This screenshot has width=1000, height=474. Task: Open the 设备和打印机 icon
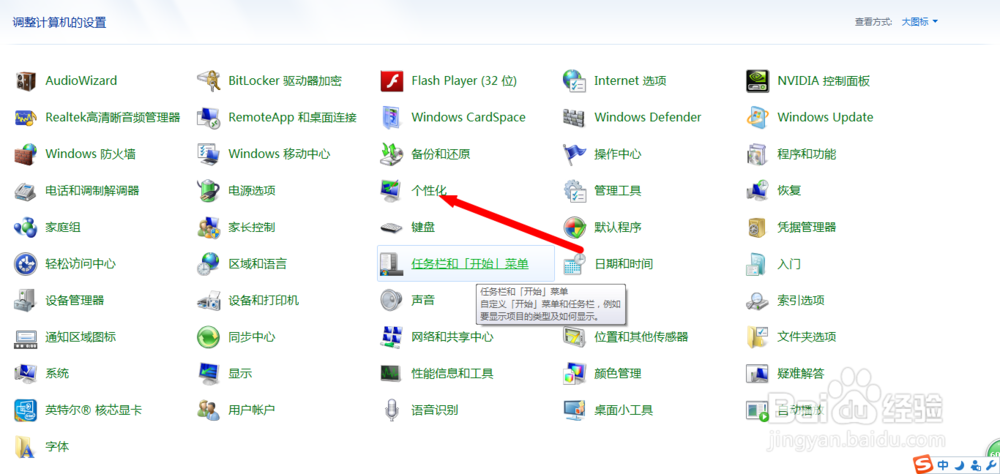pos(209,300)
